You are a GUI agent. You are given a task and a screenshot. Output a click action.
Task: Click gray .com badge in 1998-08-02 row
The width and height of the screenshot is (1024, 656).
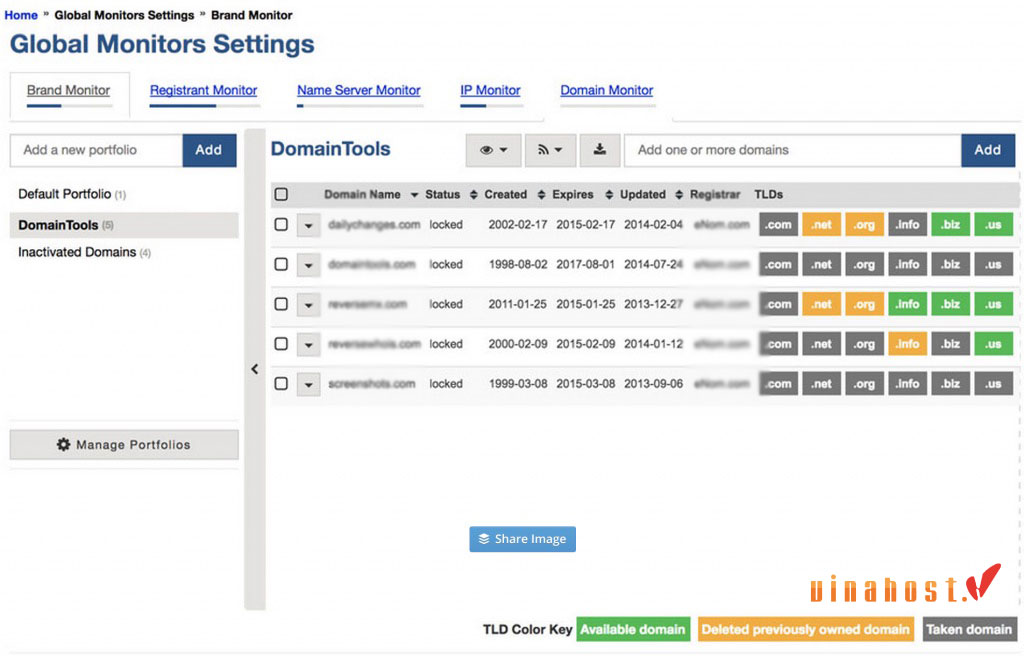coord(778,265)
